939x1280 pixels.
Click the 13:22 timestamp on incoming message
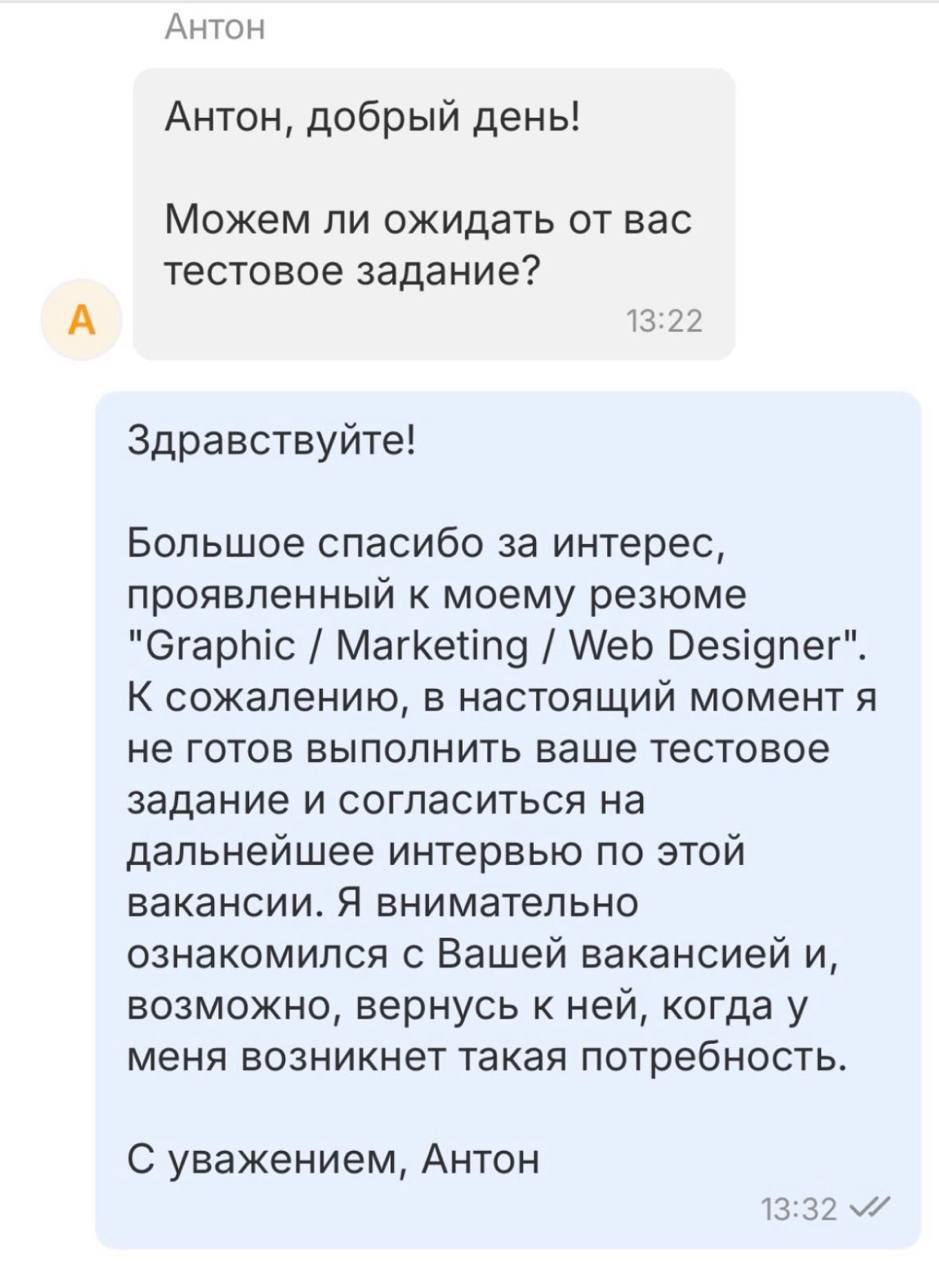664,321
